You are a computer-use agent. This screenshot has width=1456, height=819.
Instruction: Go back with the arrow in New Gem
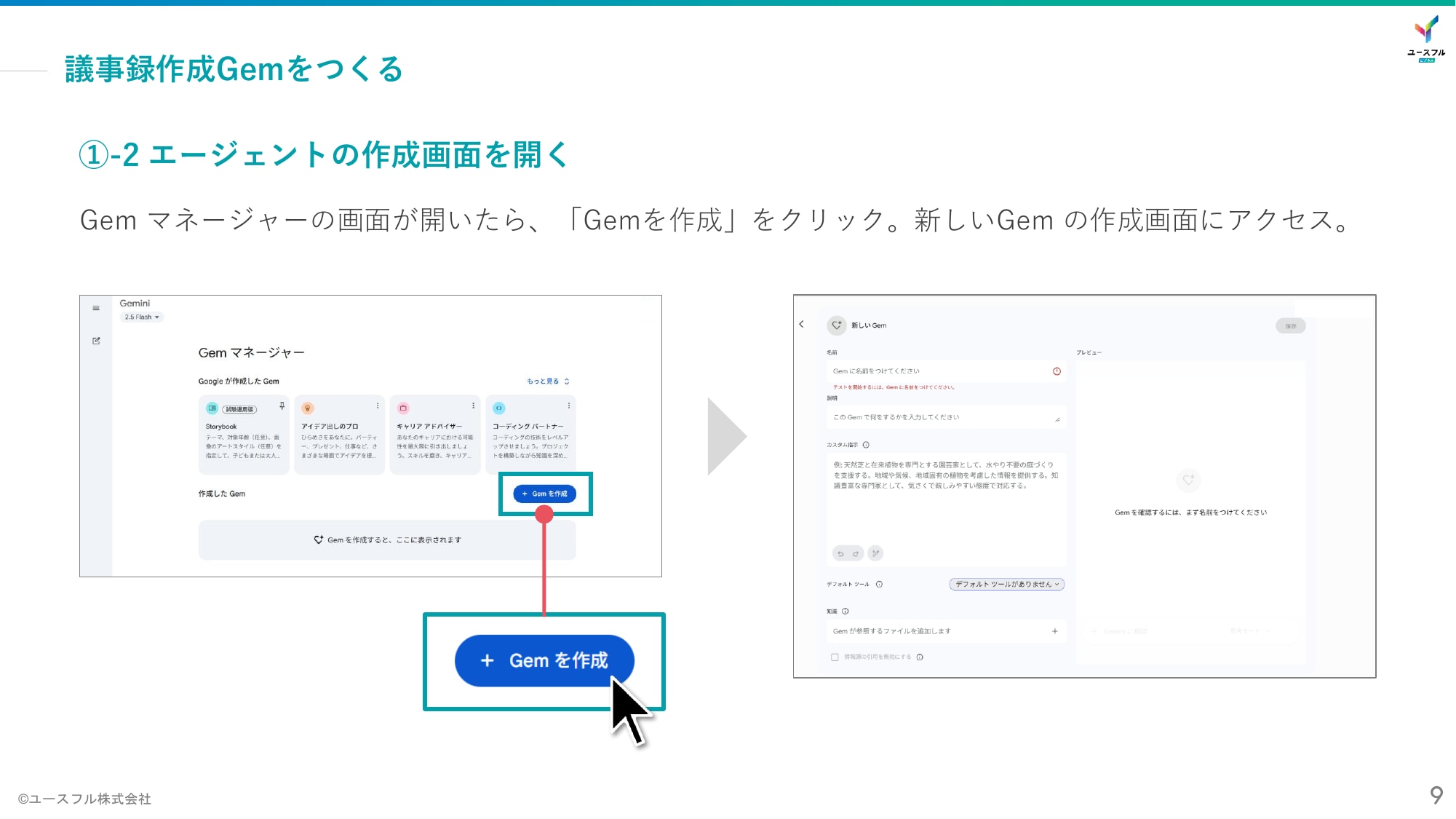tap(802, 325)
